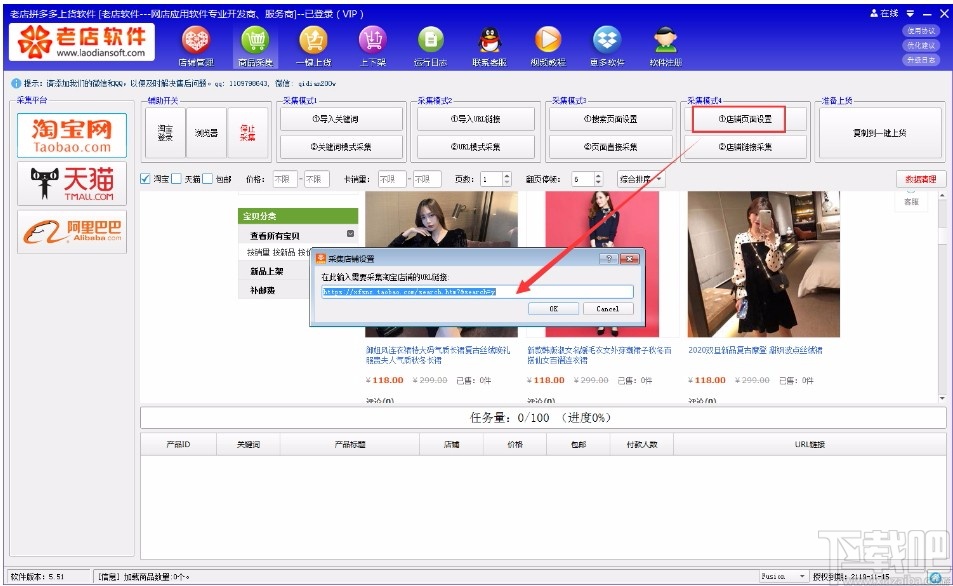This screenshot has width=953, height=586.
Task: Open the 软件注册 software registration icon
Action: point(663,42)
